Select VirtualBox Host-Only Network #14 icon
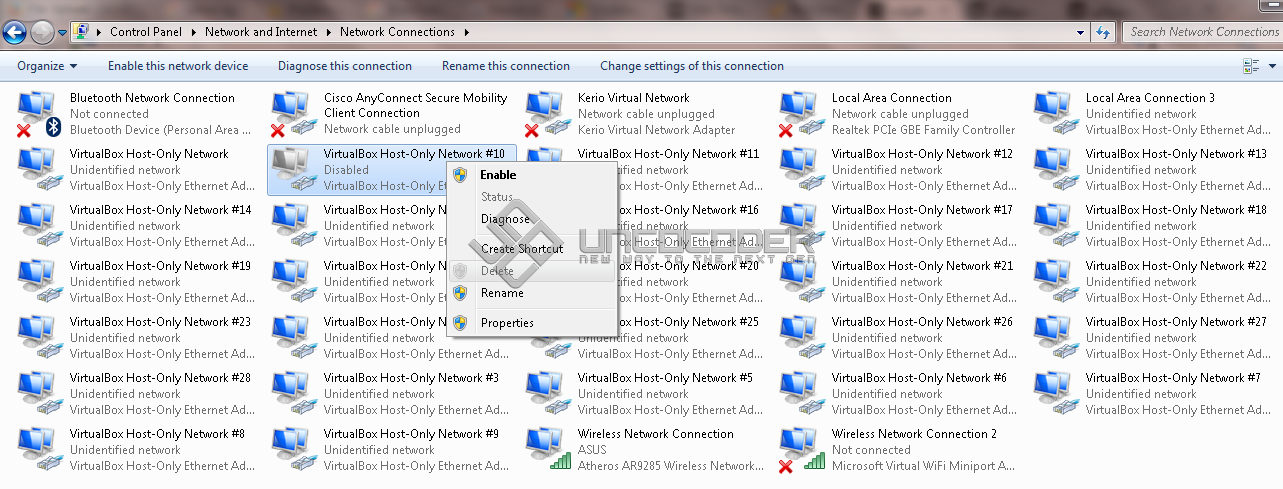 pyautogui.click(x=39, y=226)
